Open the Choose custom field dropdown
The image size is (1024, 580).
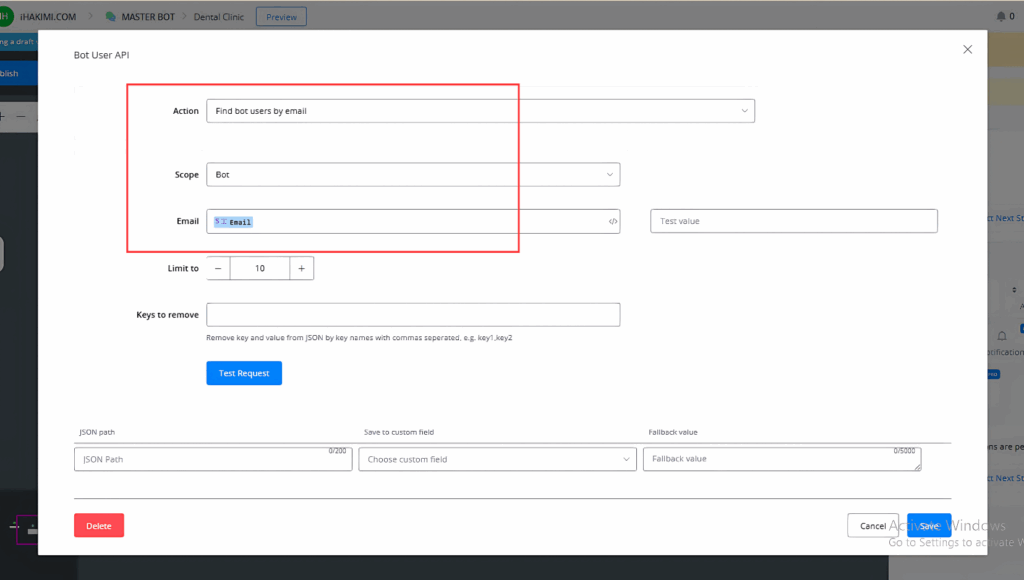[497, 459]
